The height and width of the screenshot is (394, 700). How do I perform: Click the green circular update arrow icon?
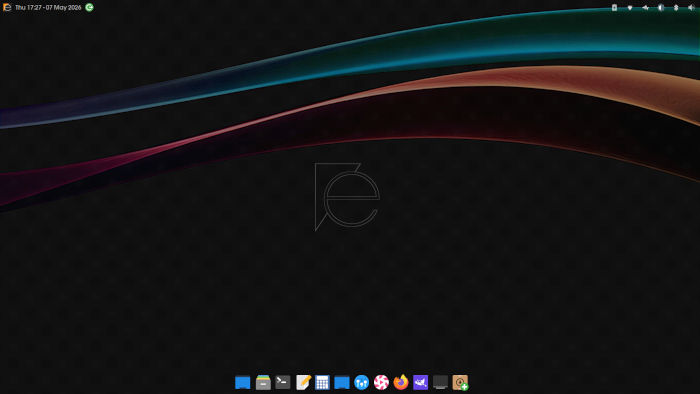89,7
